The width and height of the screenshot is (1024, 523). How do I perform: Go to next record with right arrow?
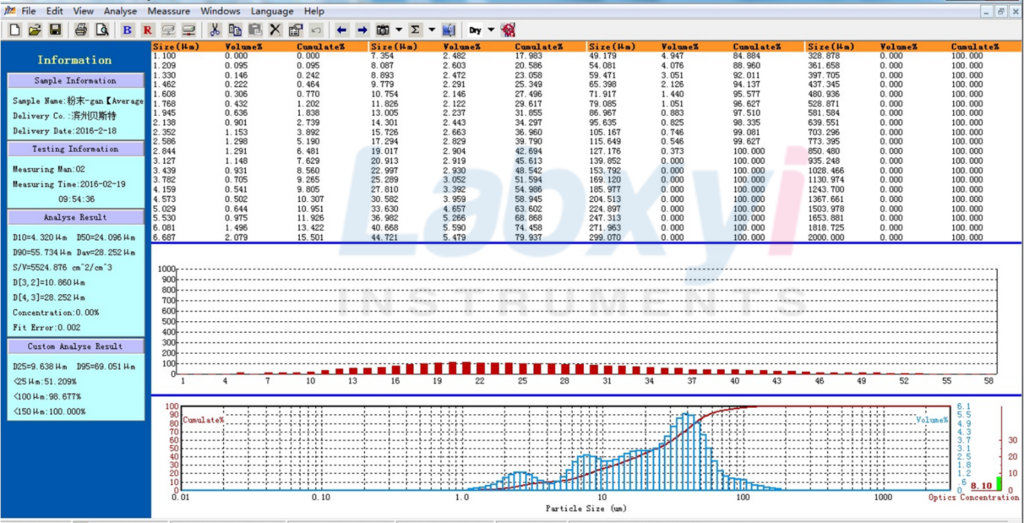[x=362, y=30]
